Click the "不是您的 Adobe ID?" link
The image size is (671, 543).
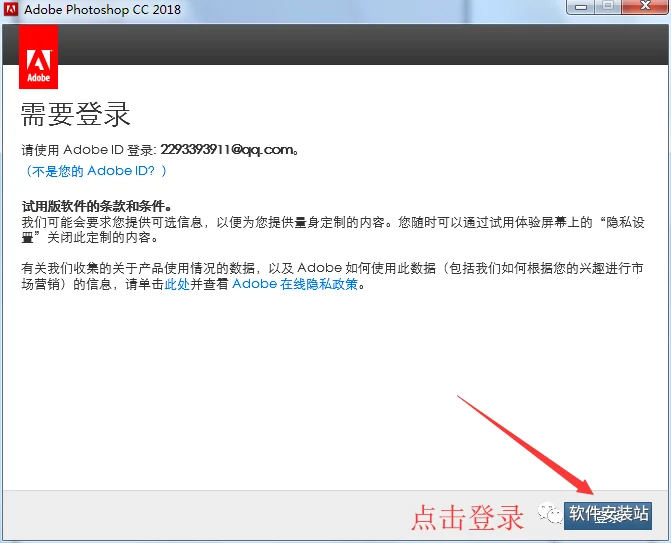[94, 171]
